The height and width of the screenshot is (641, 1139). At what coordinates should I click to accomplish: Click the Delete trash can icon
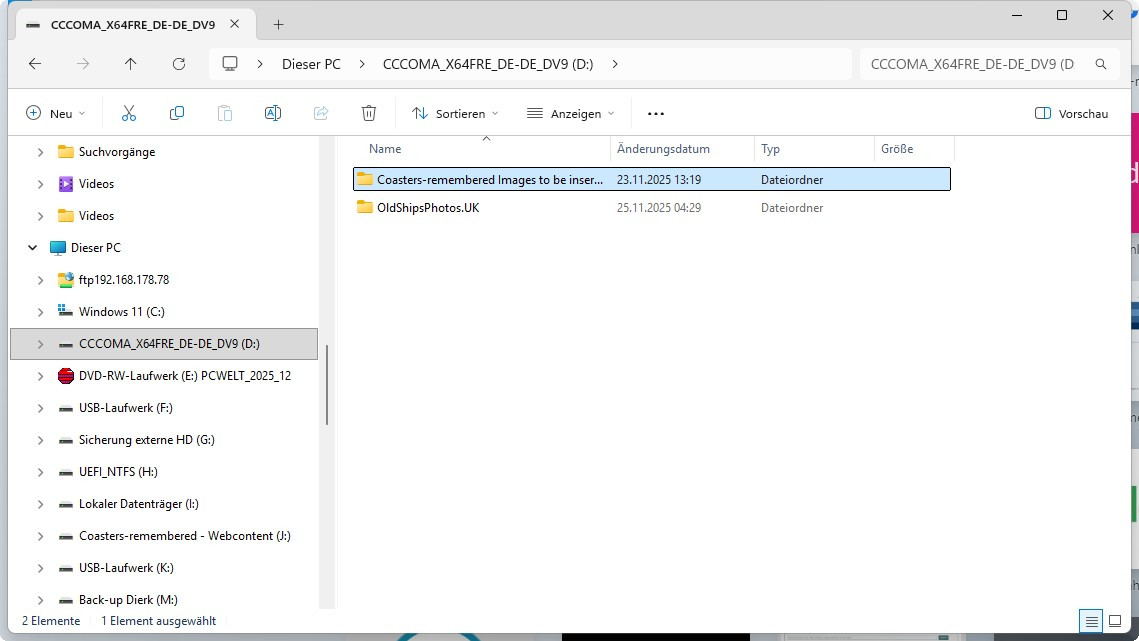pyautogui.click(x=369, y=113)
